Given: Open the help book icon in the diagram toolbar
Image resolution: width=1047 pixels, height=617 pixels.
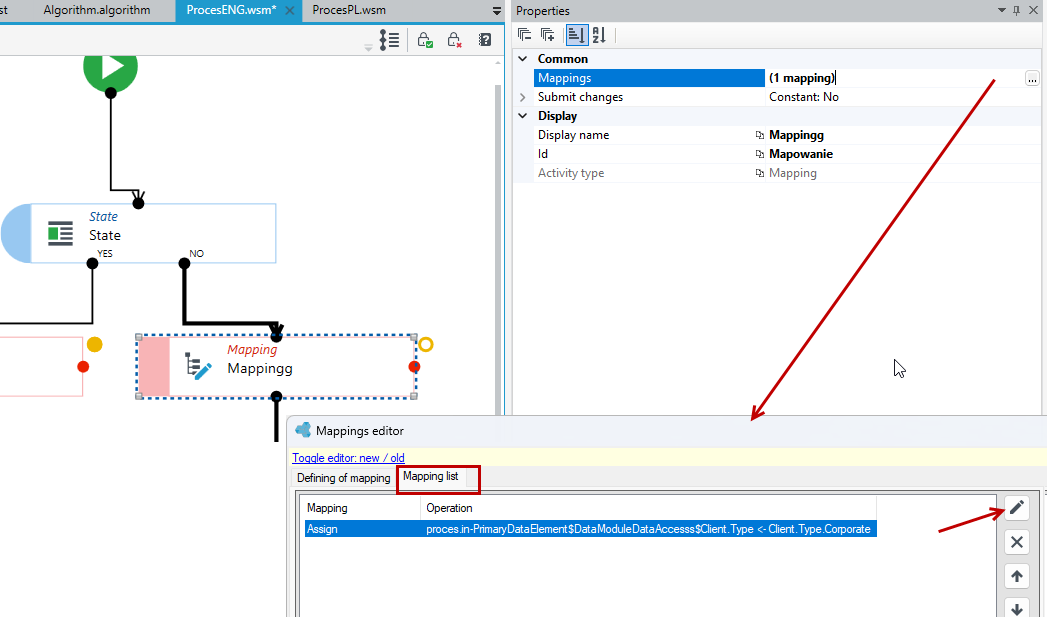Looking at the screenshot, I should click(x=485, y=40).
